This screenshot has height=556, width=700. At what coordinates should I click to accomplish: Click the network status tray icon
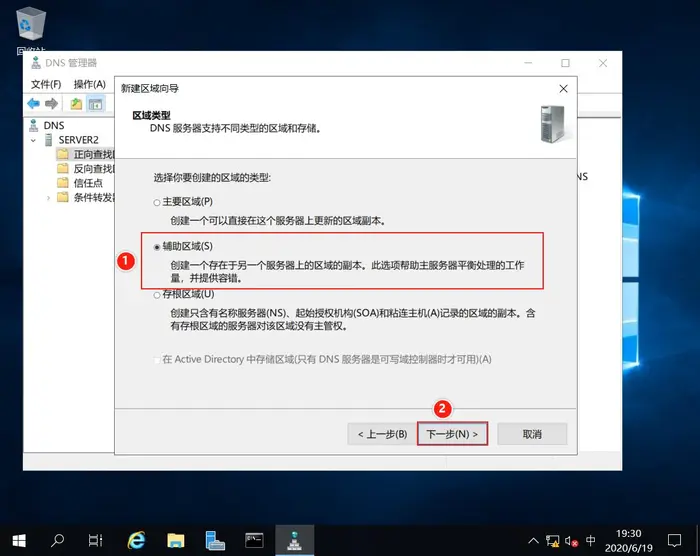pyautogui.click(x=552, y=541)
